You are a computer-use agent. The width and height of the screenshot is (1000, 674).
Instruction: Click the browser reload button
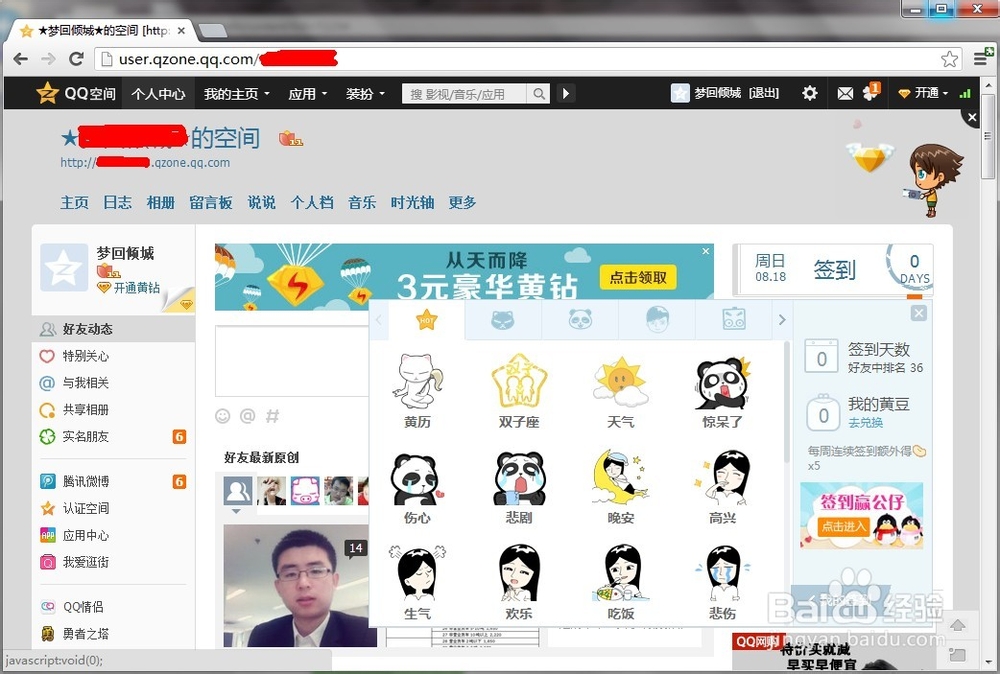click(x=76, y=59)
